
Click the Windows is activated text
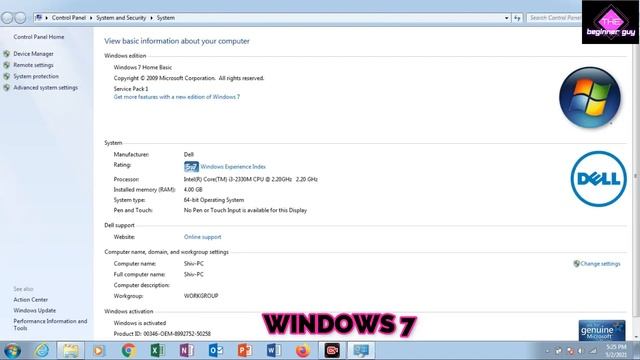pos(140,323)
